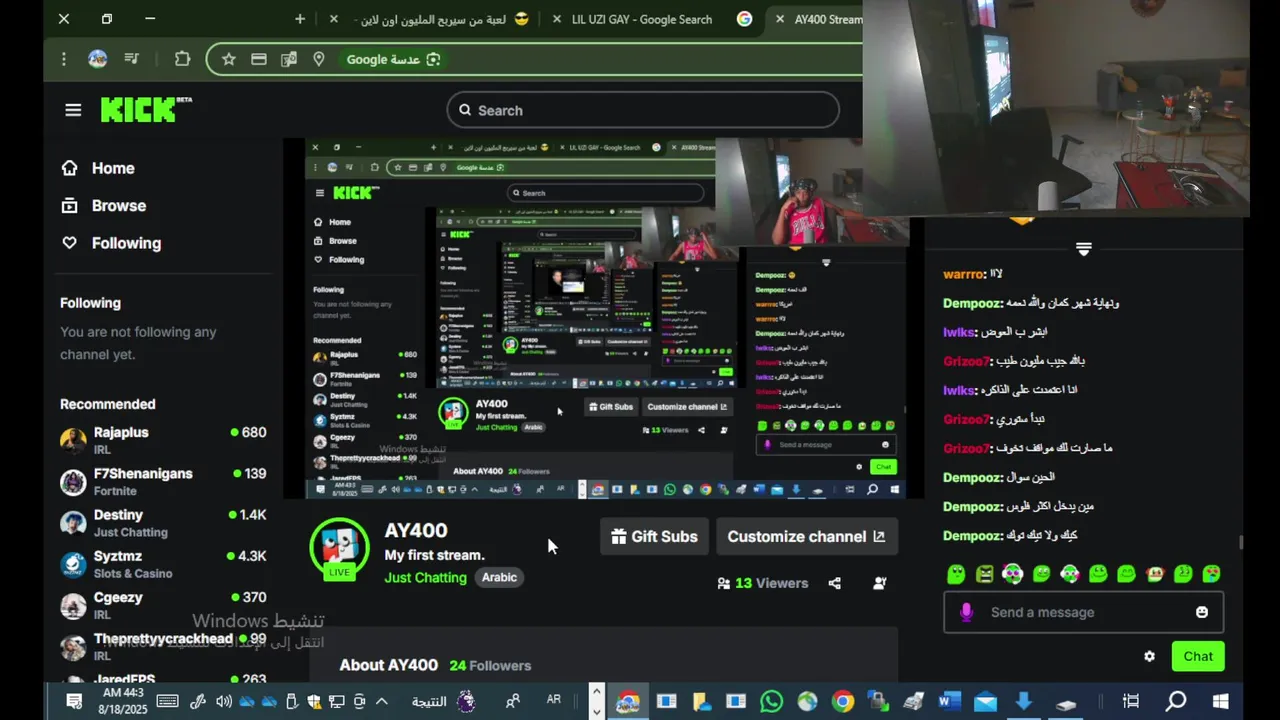Open the notification center icon
The width and height of the screenshot is (1280, 720).
[73, 702]
